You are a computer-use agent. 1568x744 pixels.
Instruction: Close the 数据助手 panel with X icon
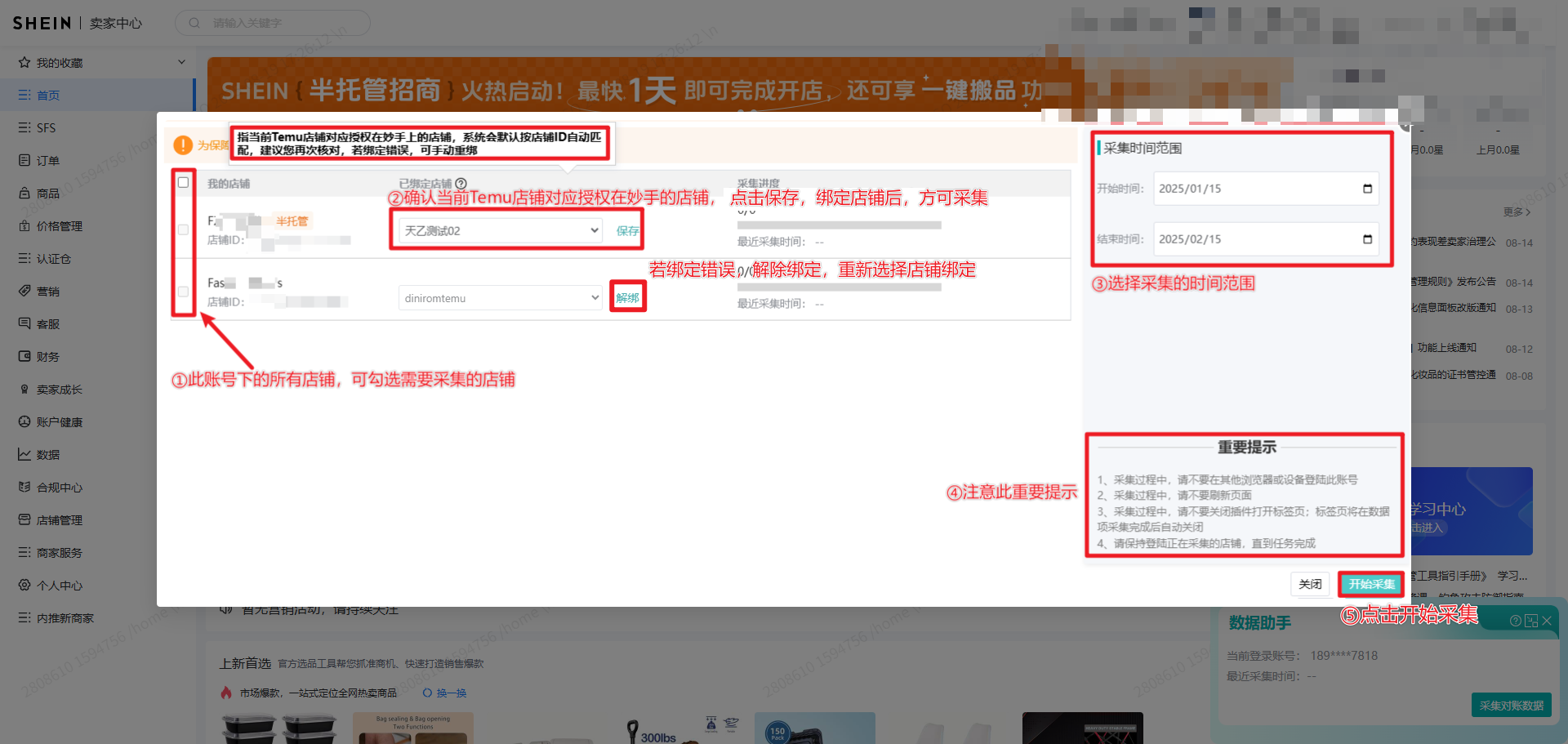pos(1546,621)
